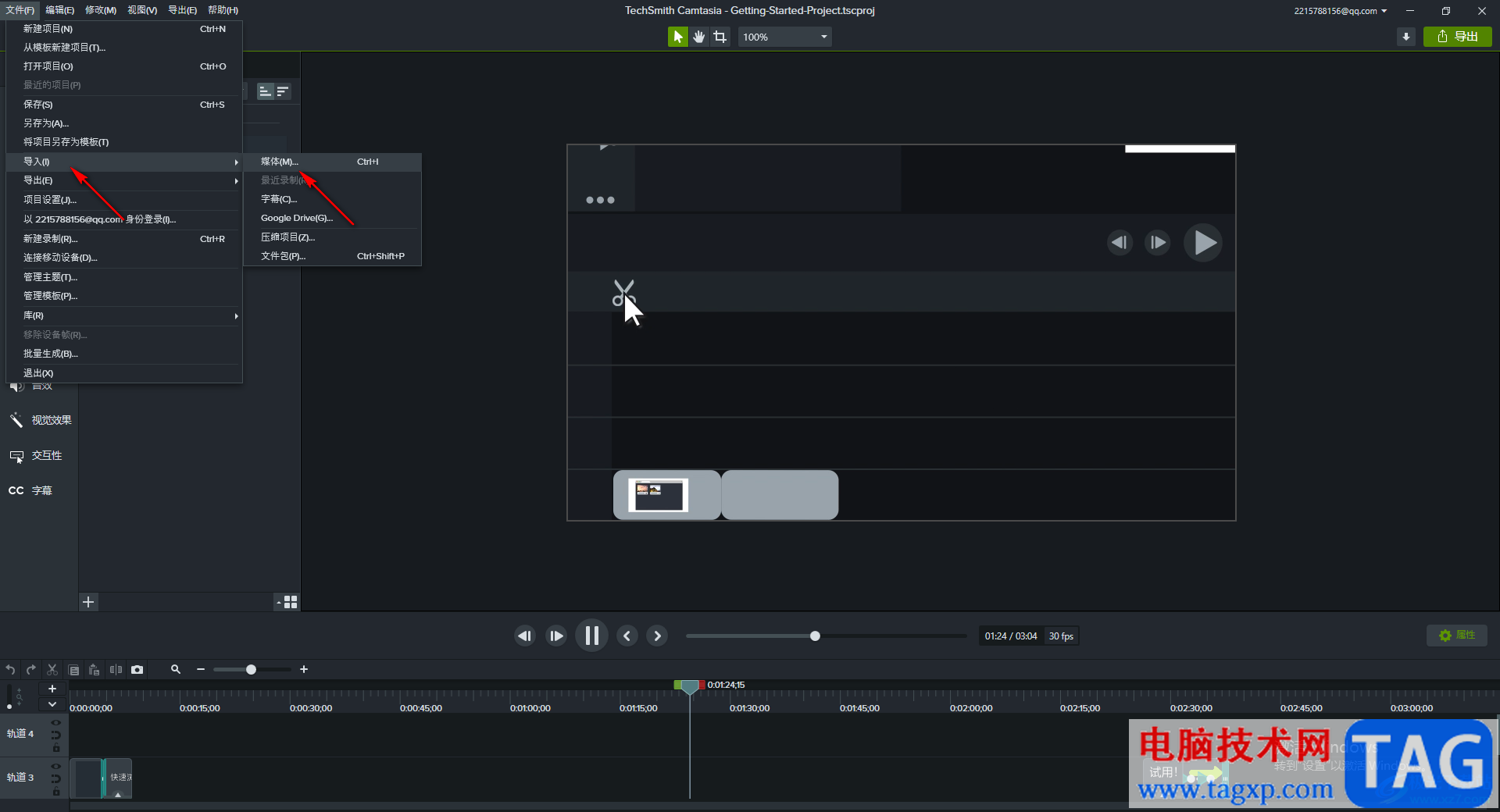This screenshot has height=812, width=1500.
Task: Open 视图(V) in the menu bar
Action: (x=142, y=10)
